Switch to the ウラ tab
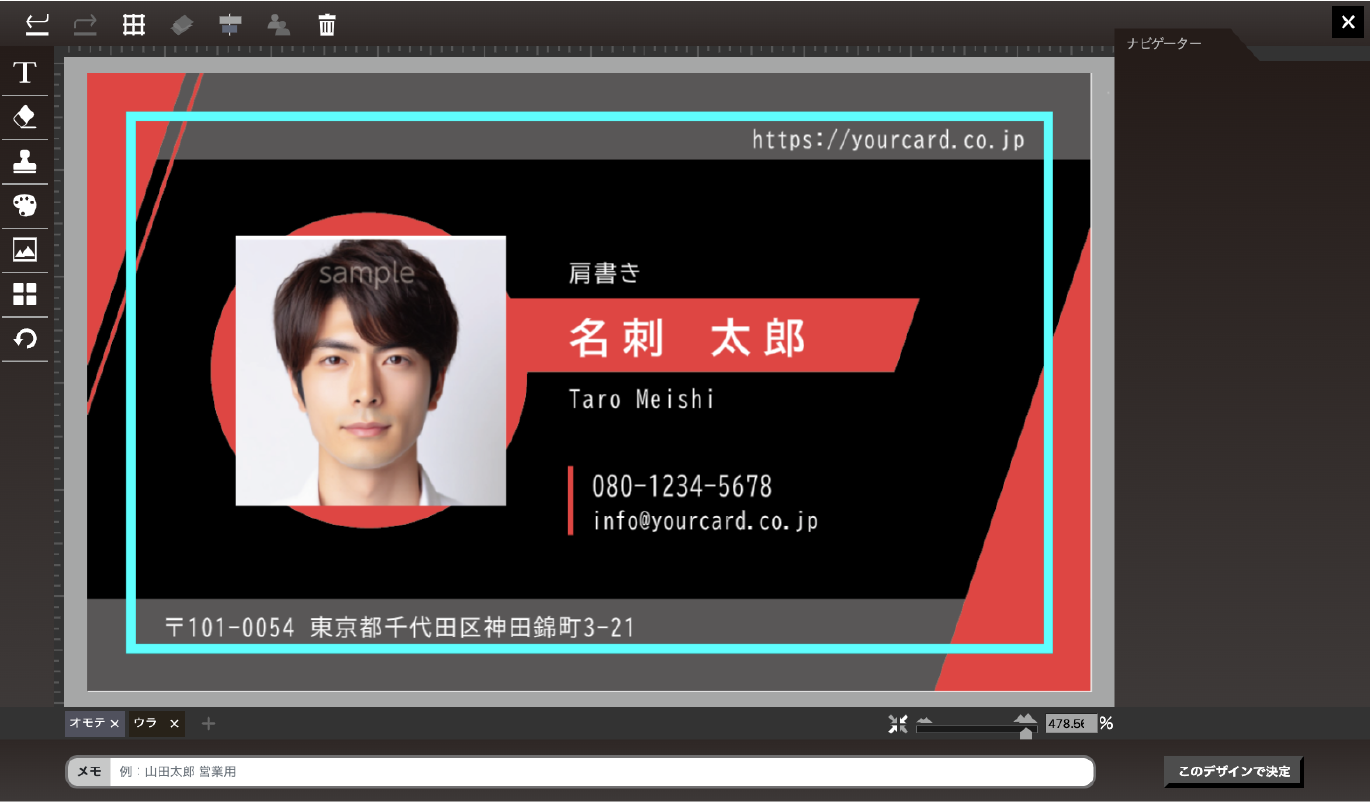 pyautogui.click(x=146, y=723)
